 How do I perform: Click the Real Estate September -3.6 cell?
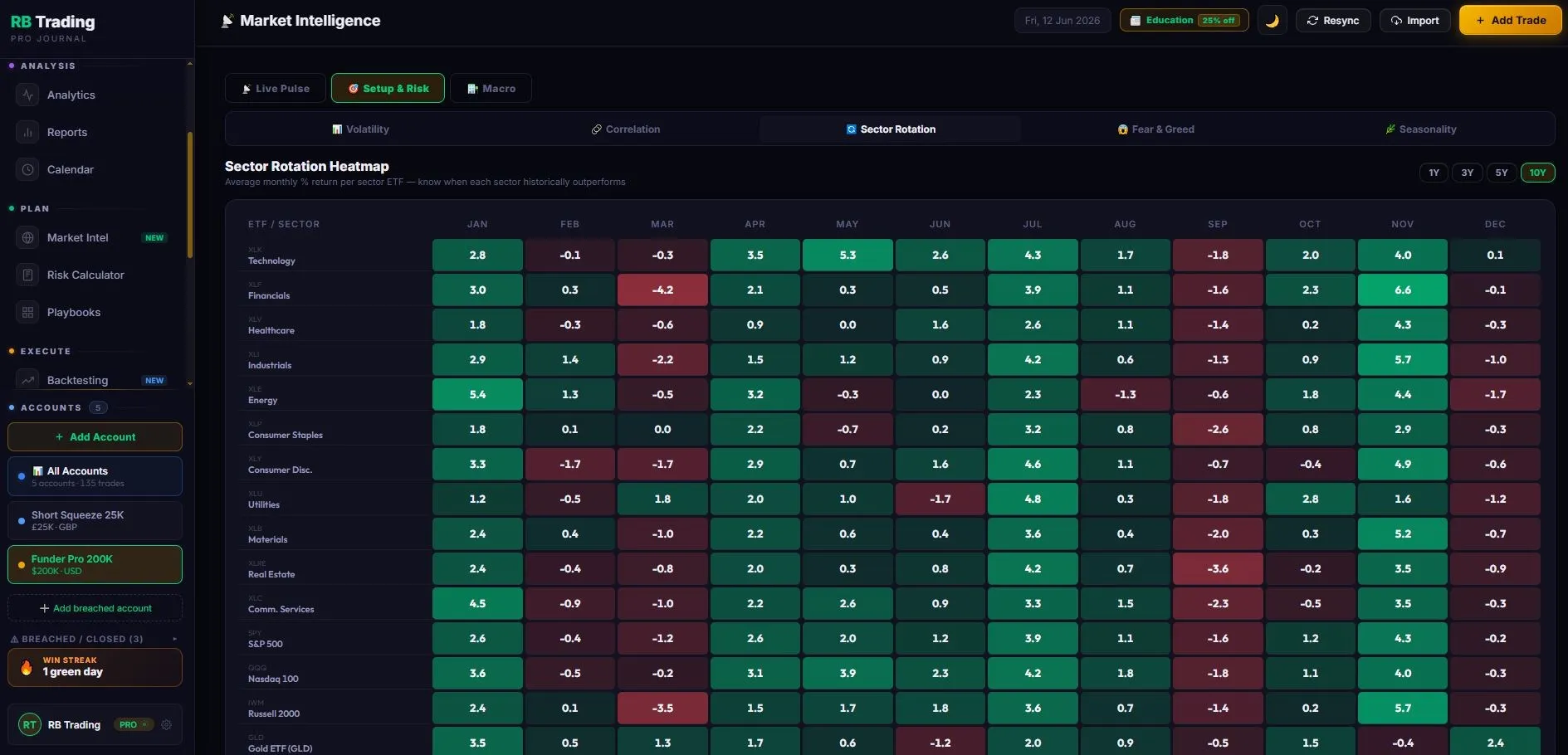(1218, 568)
